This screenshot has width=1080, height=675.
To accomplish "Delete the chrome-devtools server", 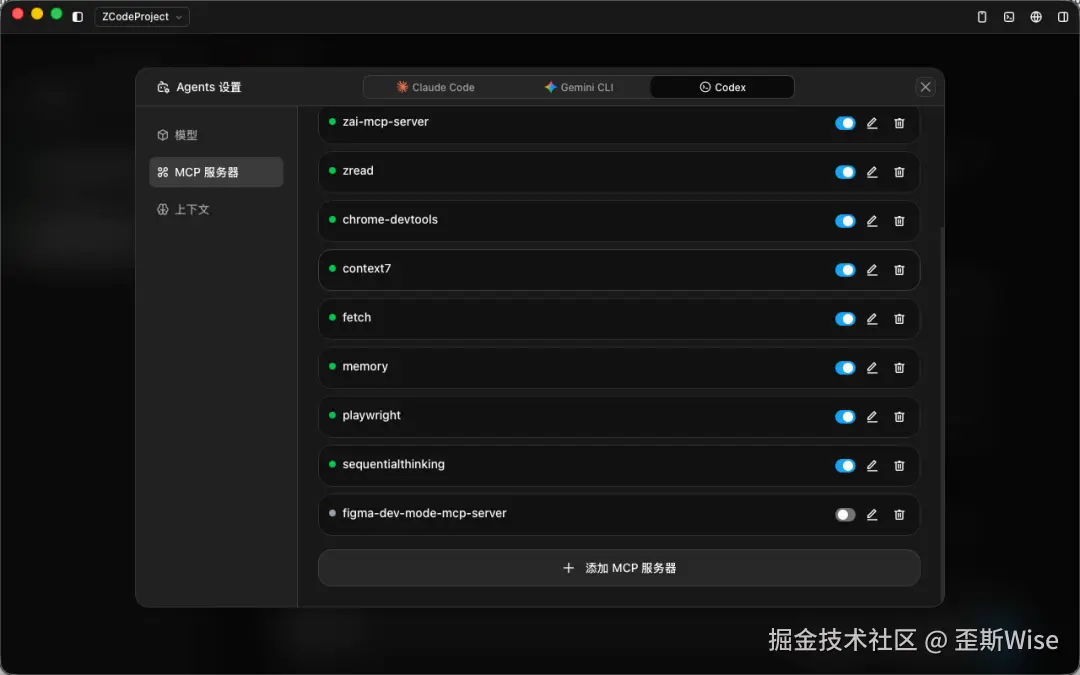I will pos(899,221).
